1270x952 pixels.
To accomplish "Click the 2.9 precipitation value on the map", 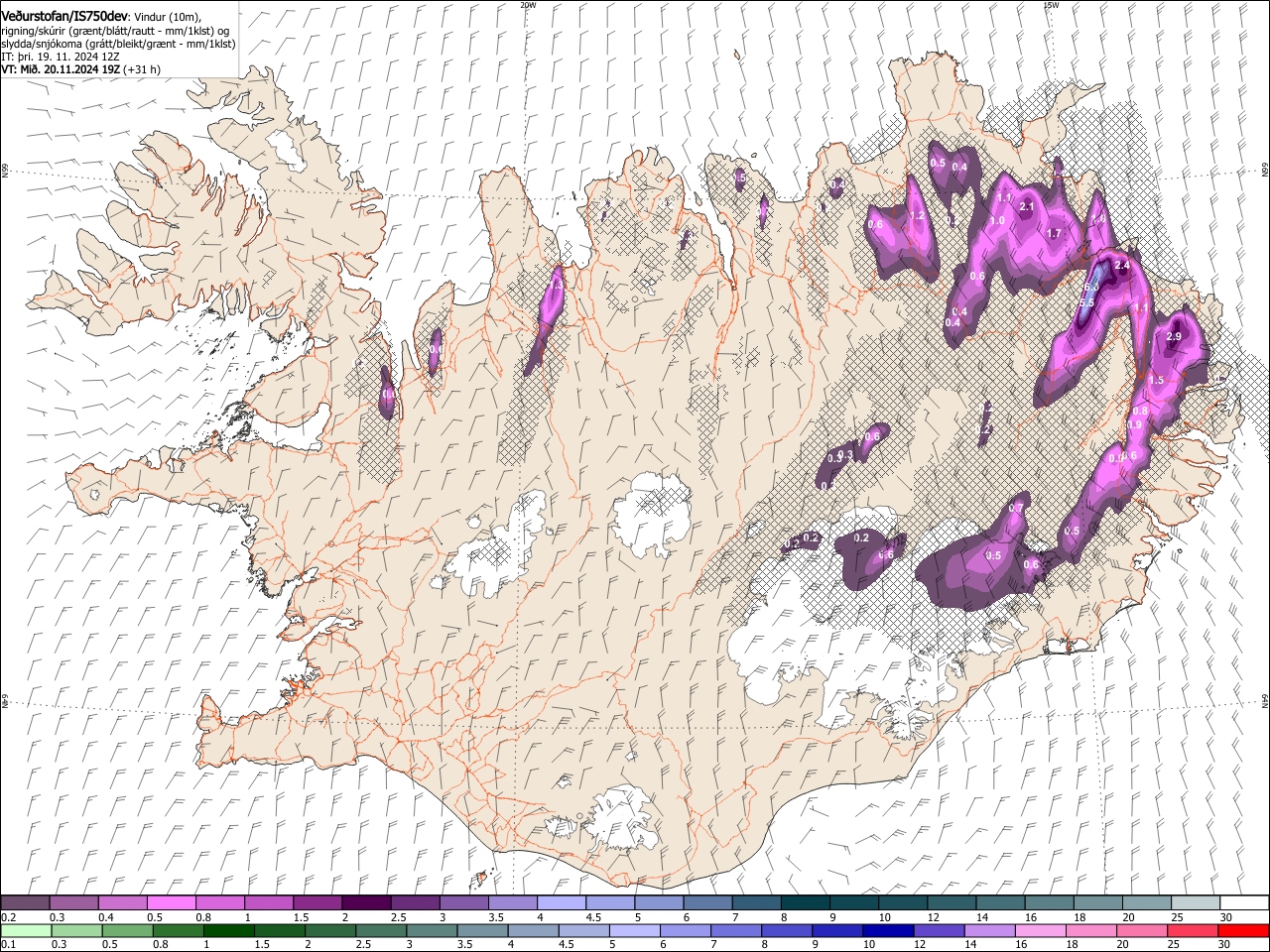I will pyautogui.click(x=1174, y=337).
